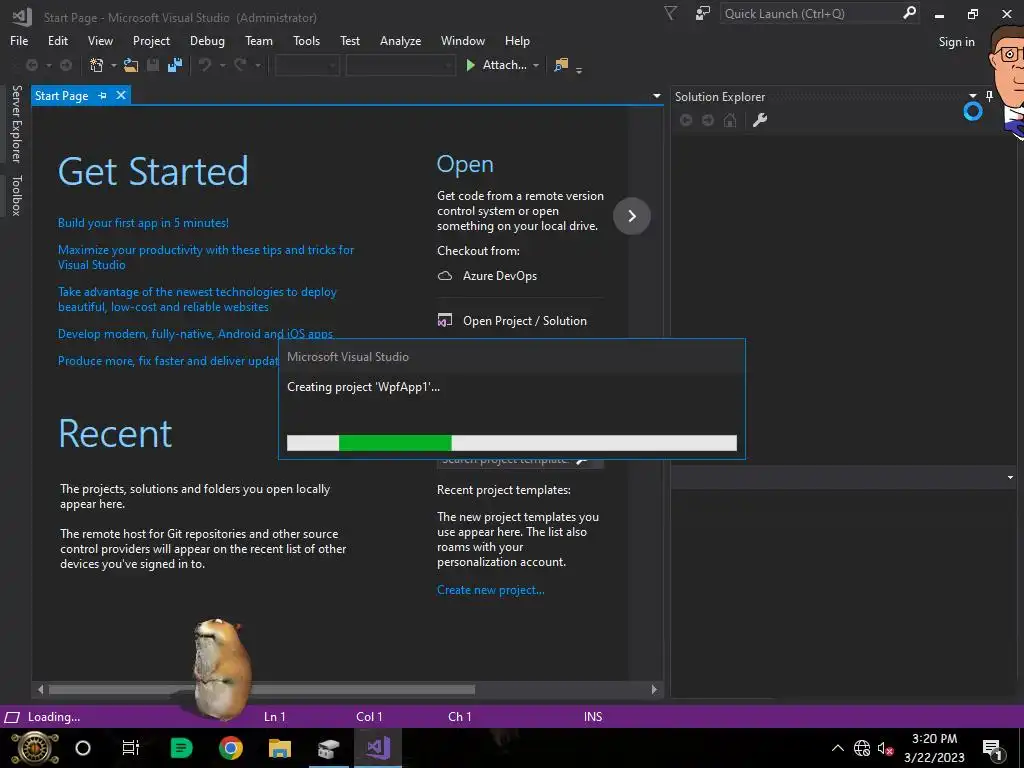Expand the Attach button dropdown arrow
The image size is (1024, 768).
[536, 65]
